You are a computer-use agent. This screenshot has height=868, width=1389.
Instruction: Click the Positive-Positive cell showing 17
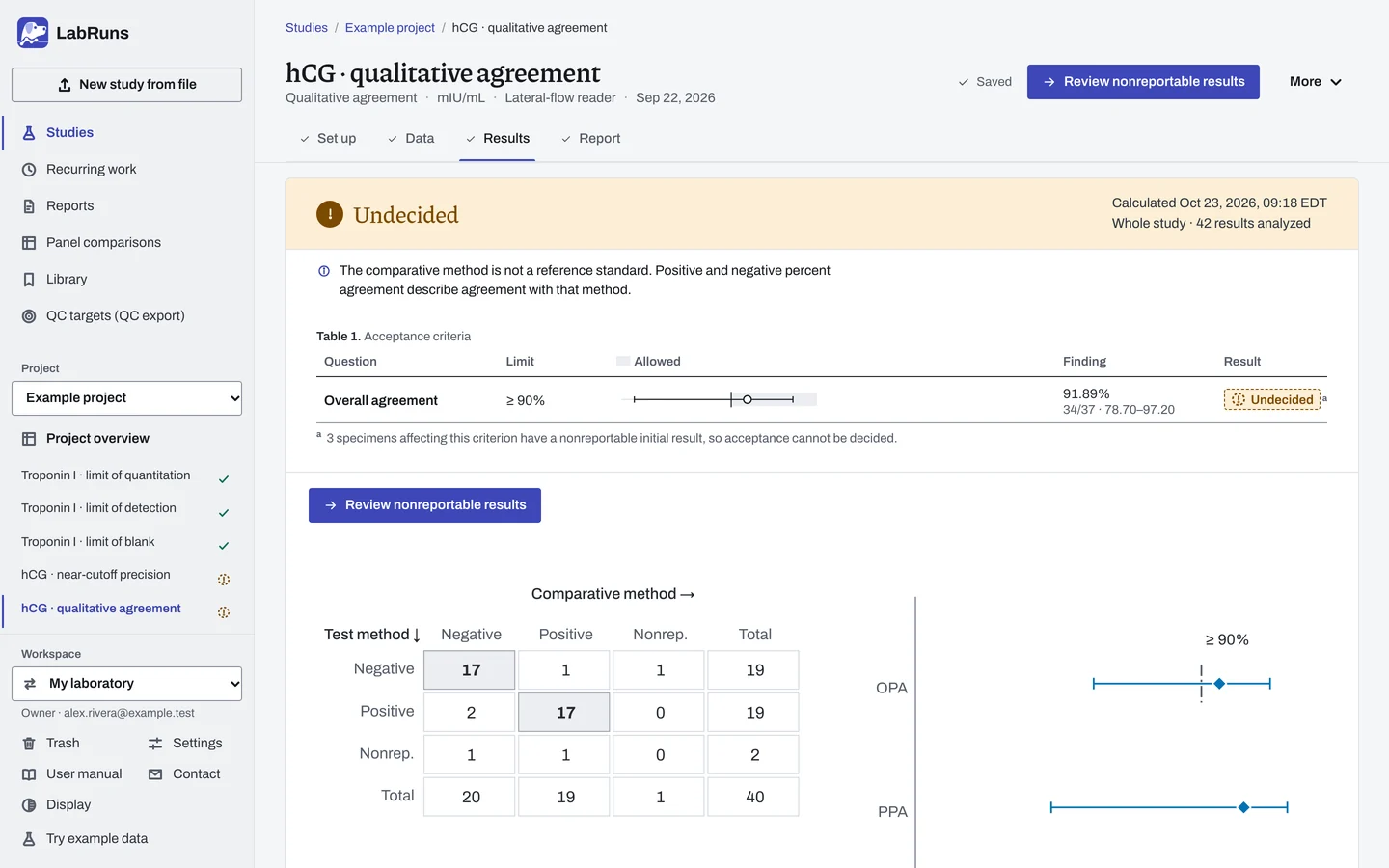click(564, 713)
